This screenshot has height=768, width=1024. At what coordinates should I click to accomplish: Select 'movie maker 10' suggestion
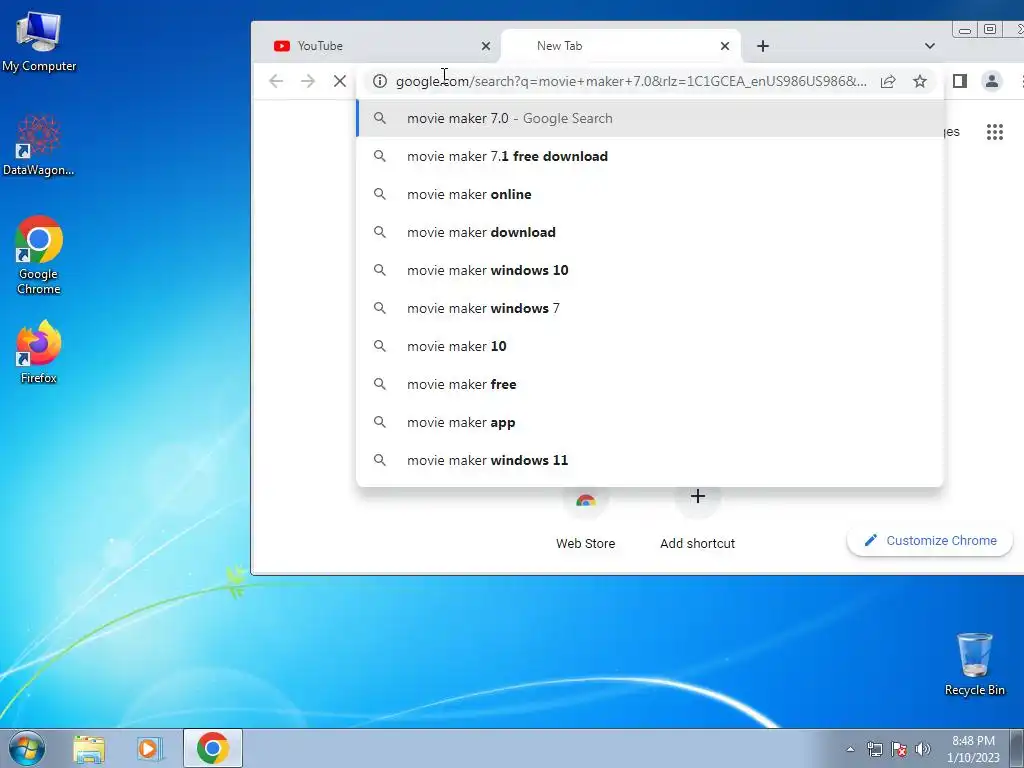pyautogui.click(x=650, y=345)
